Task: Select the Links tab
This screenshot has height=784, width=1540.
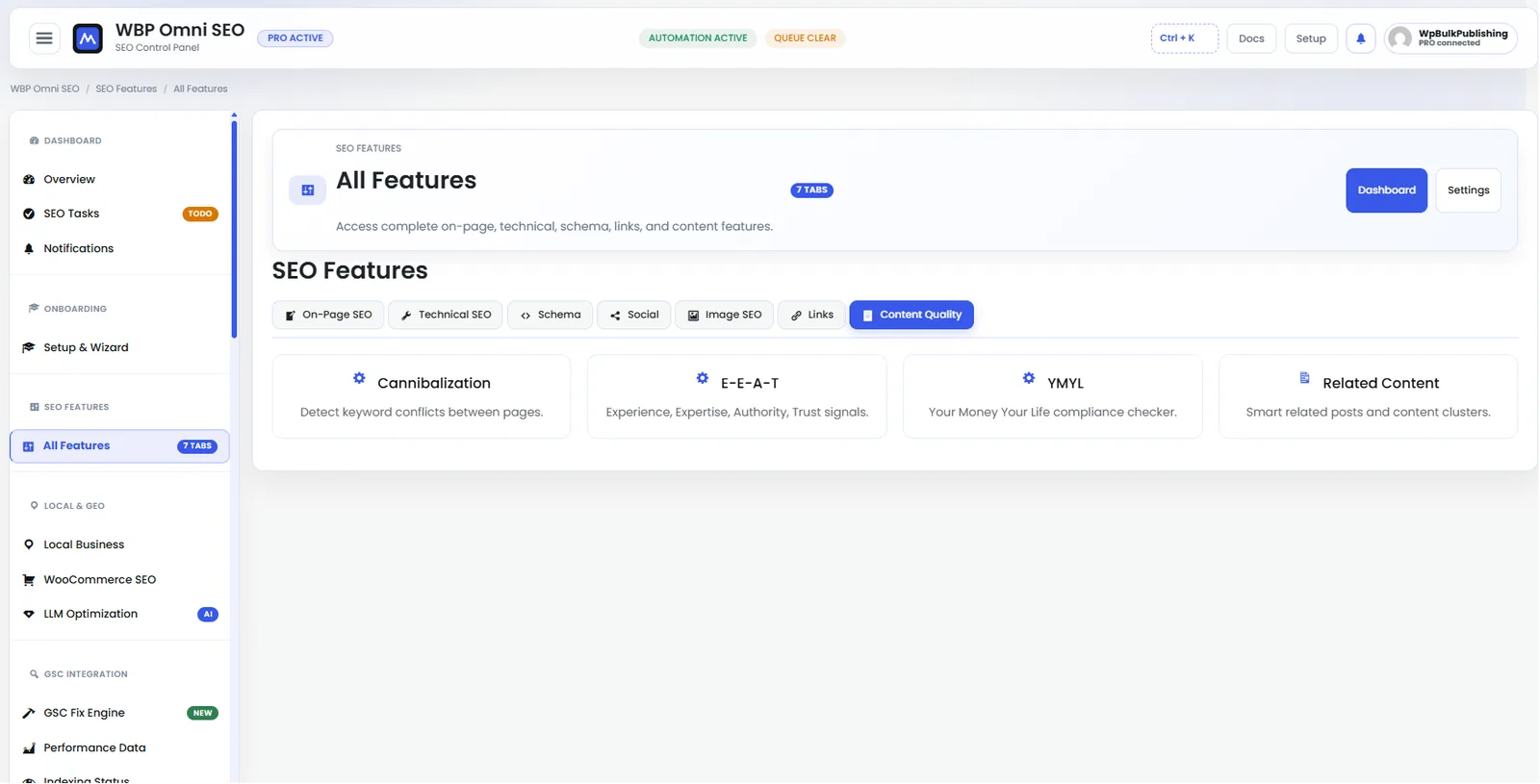Action: (811, 315)
